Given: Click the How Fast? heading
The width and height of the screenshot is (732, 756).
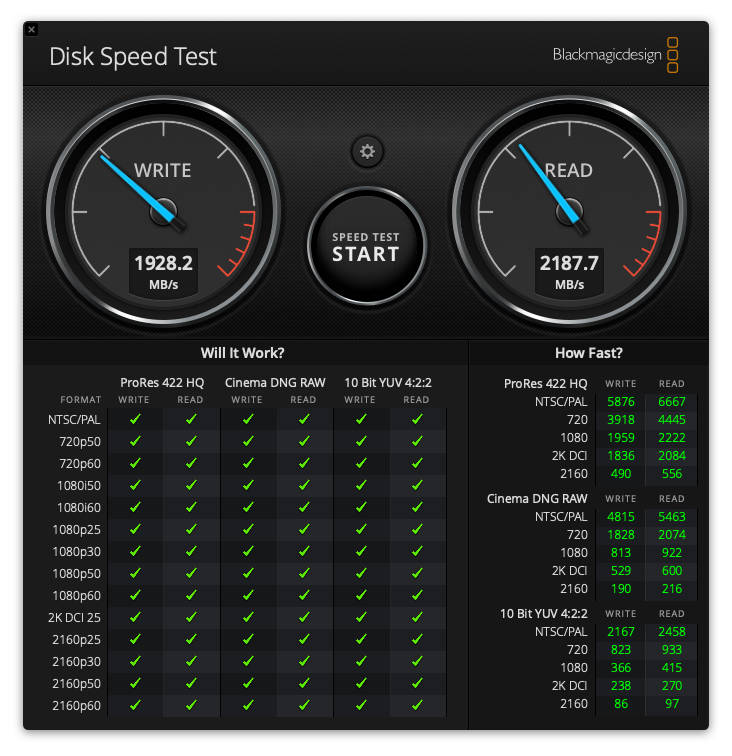Looking at the screenshot, I should pos(589,353).
